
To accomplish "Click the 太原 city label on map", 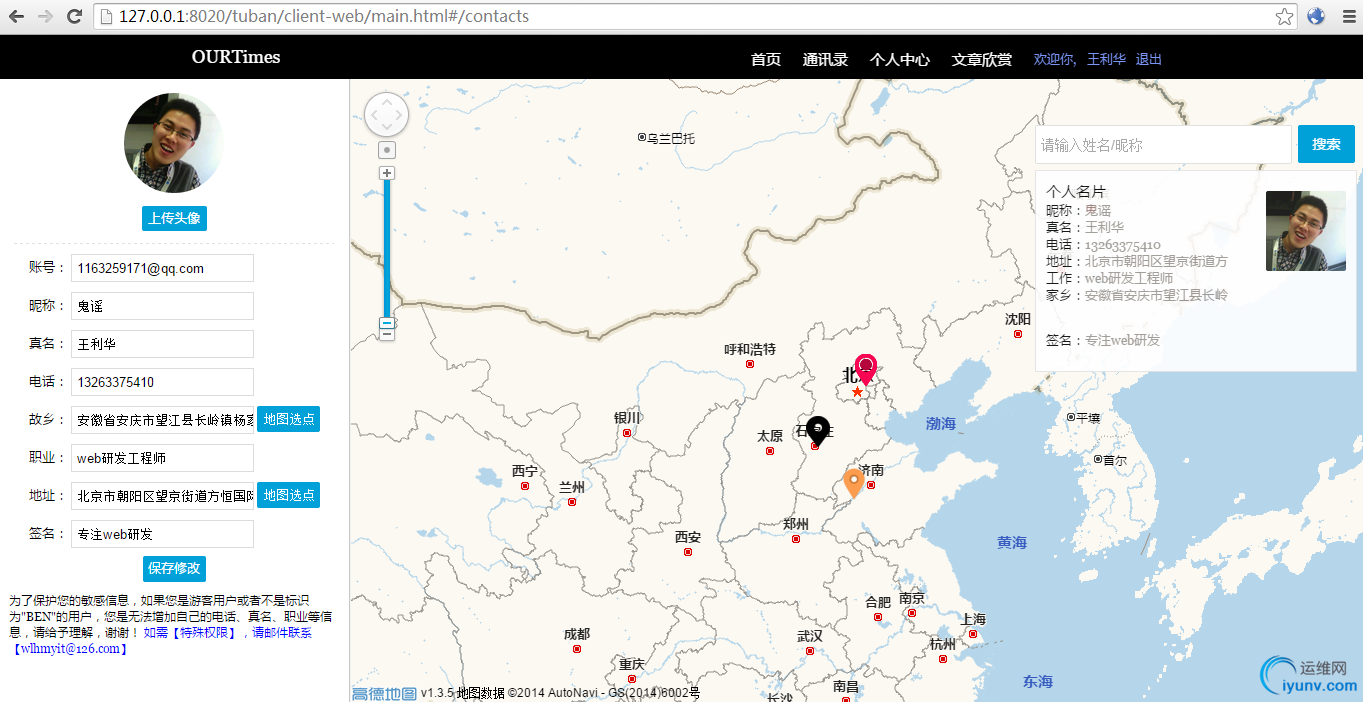I will coord(770,436).
